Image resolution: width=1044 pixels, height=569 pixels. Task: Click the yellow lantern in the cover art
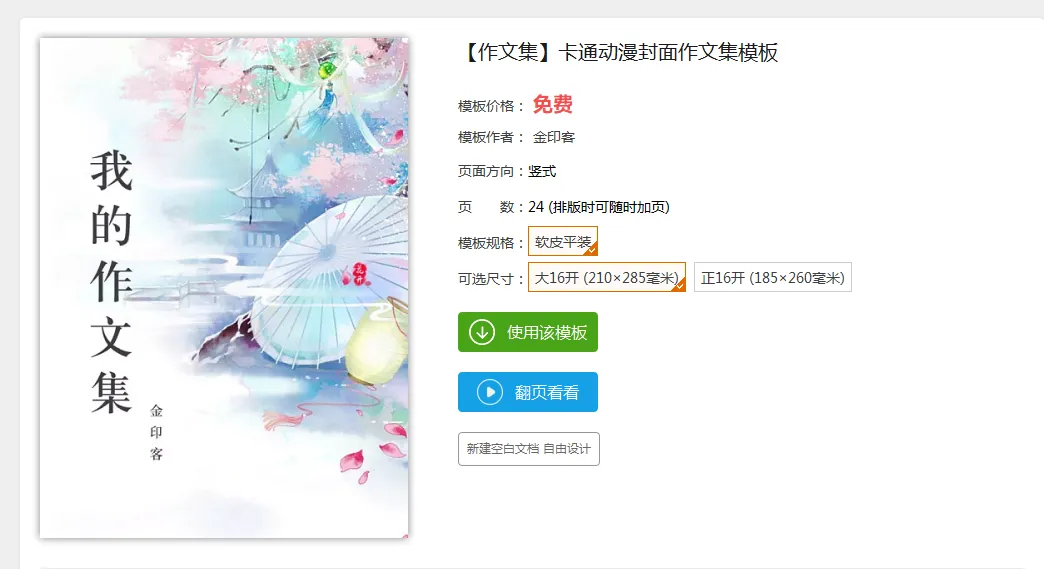[x=375, y=345]
